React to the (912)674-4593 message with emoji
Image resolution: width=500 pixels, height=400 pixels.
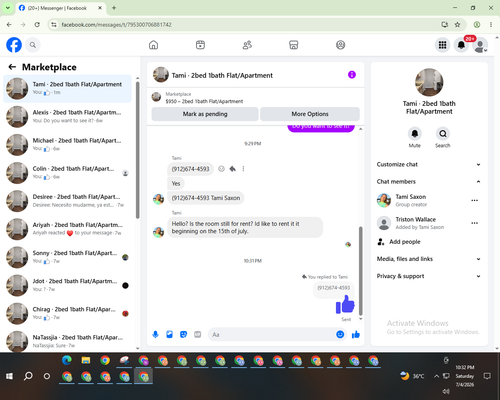tap(221, 169)
